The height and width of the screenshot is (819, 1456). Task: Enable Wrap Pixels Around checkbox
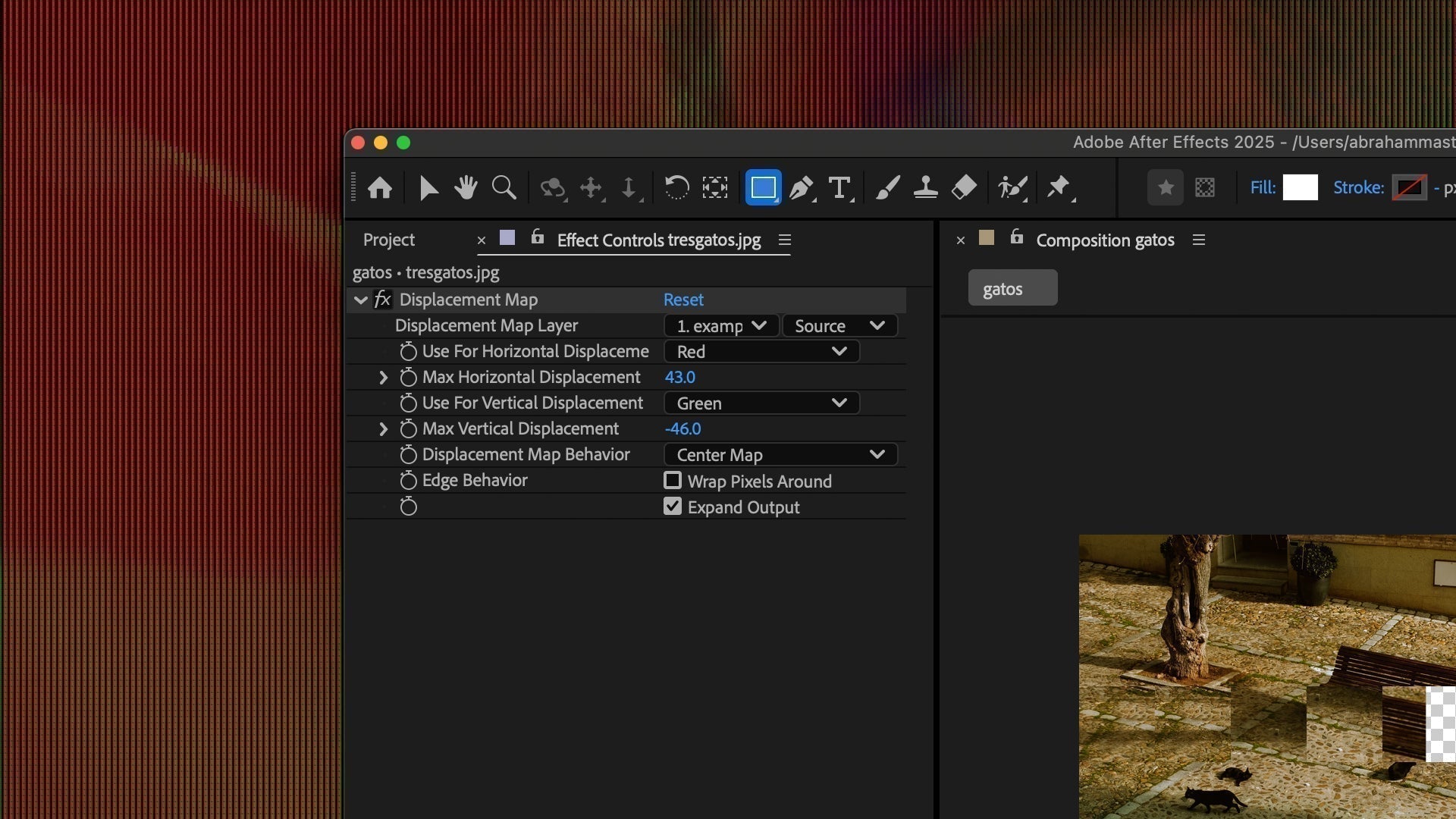672,480
